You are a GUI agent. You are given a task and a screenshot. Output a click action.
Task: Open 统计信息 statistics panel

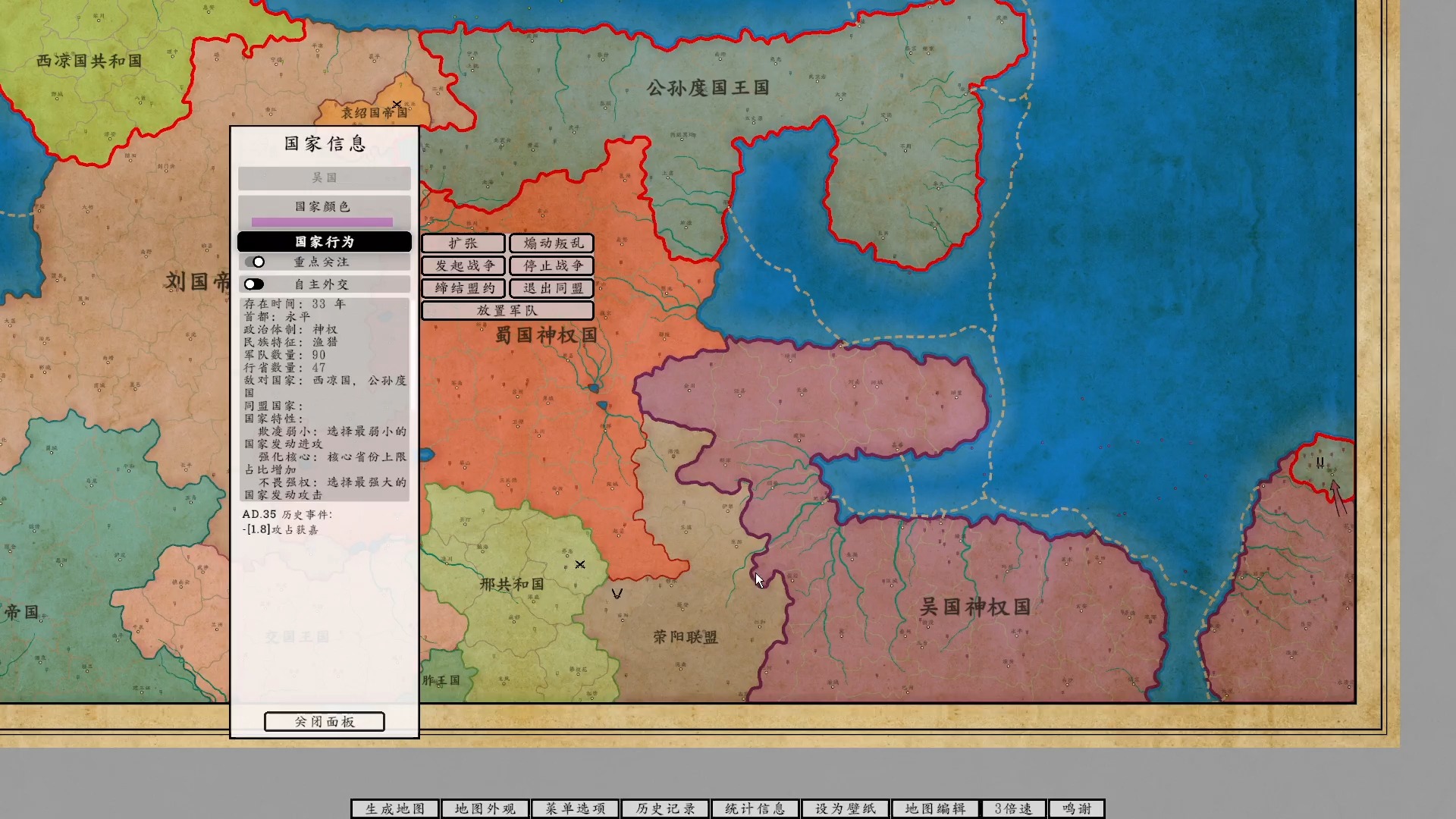click(x=755, y=809)
